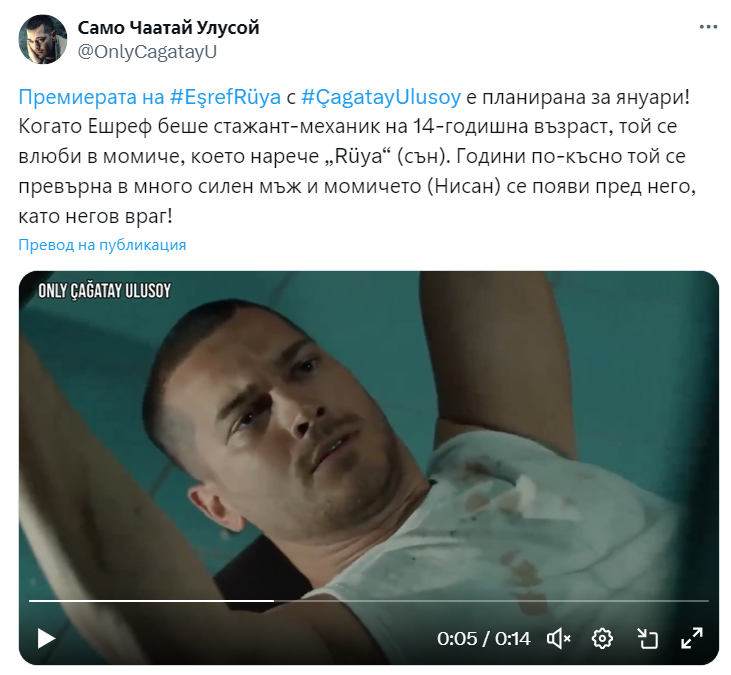Seek near the end of the video progress bar
The height and width of the screenshot is (675, 731).
point(695,601)
